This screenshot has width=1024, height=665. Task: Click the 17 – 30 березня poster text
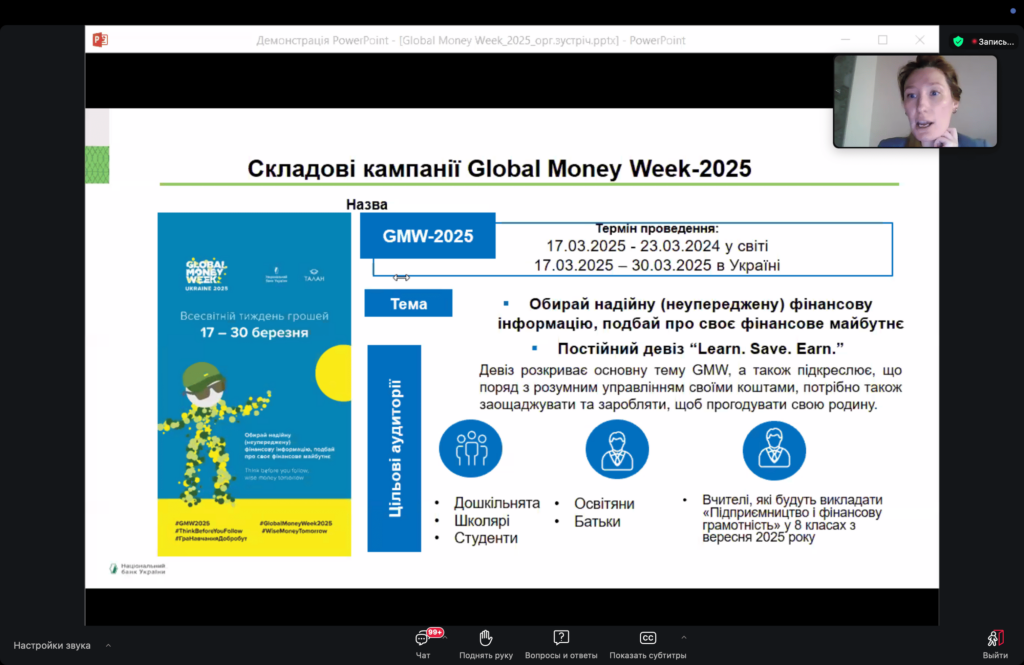[x=254, y=332]
